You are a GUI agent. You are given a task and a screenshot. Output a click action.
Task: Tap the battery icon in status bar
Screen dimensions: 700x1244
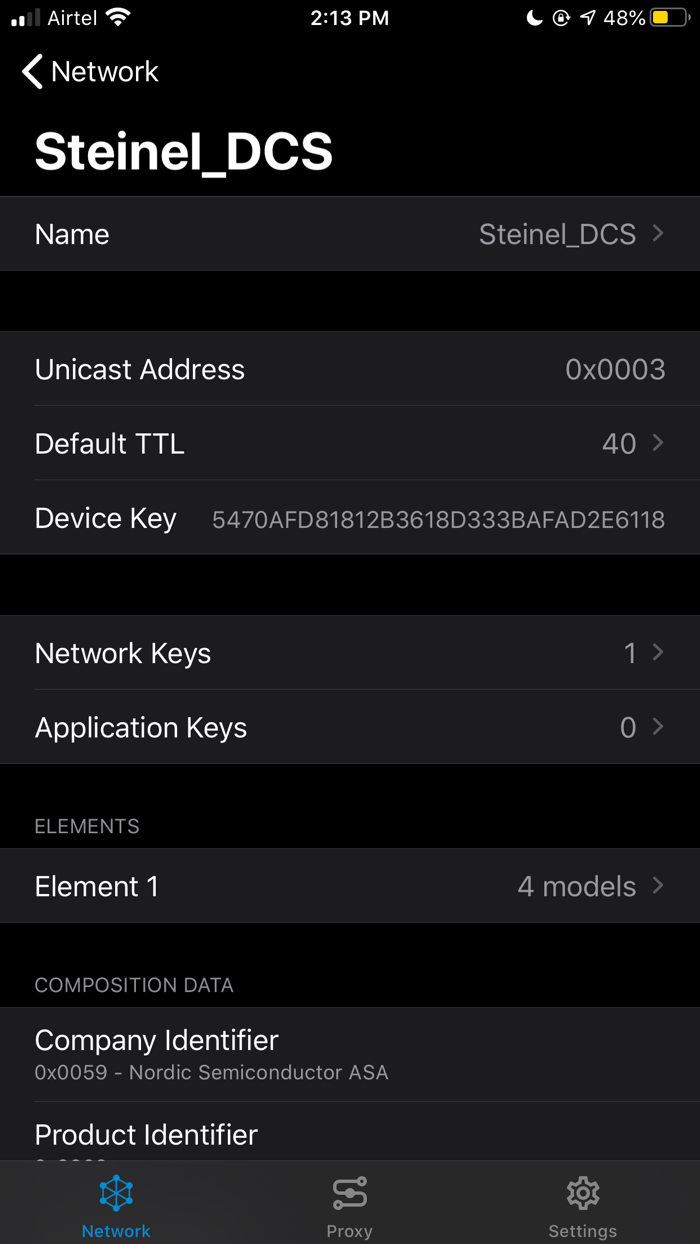(669, 18)
